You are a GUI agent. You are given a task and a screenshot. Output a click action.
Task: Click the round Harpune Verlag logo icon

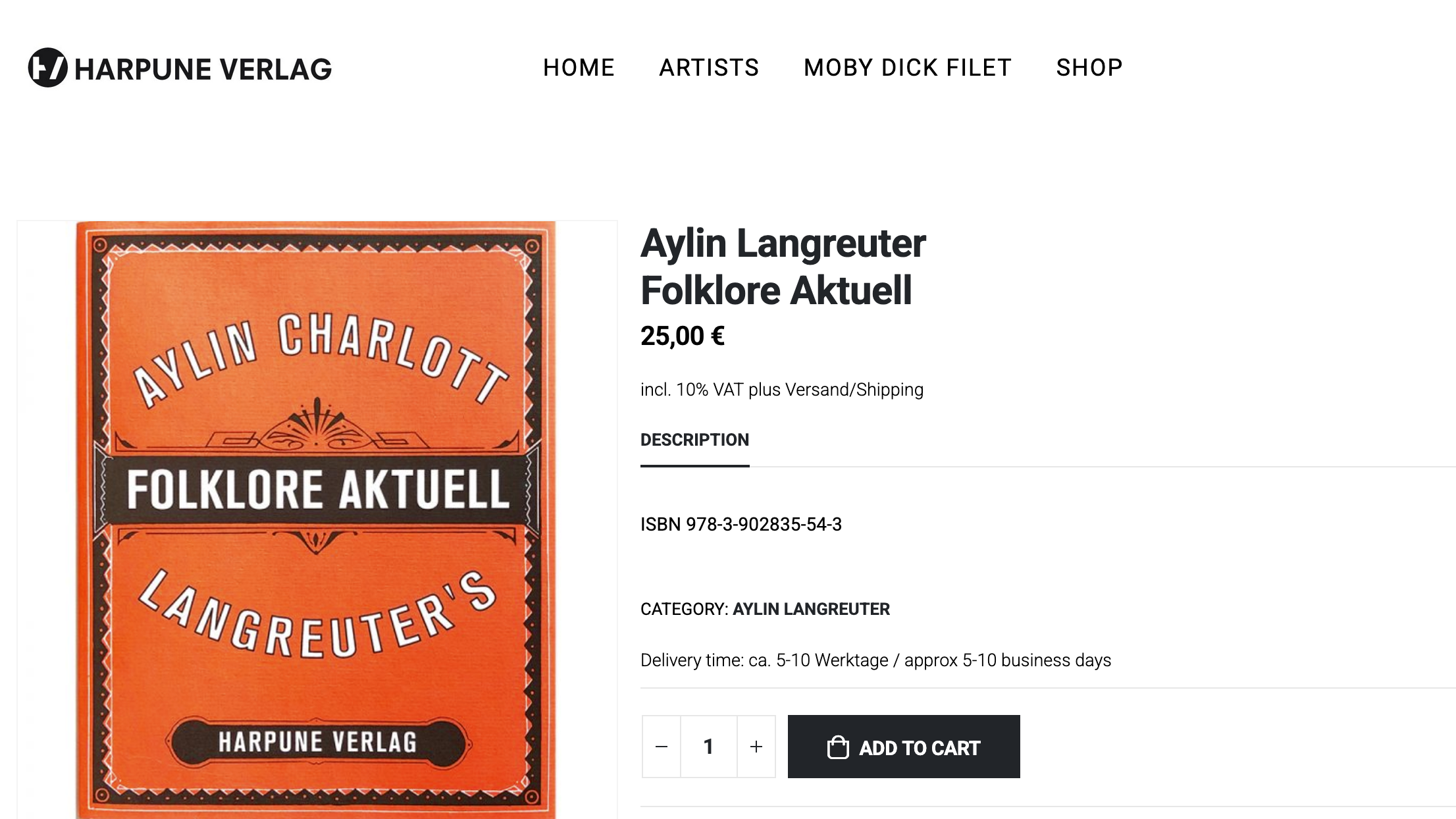coord(47,68)
